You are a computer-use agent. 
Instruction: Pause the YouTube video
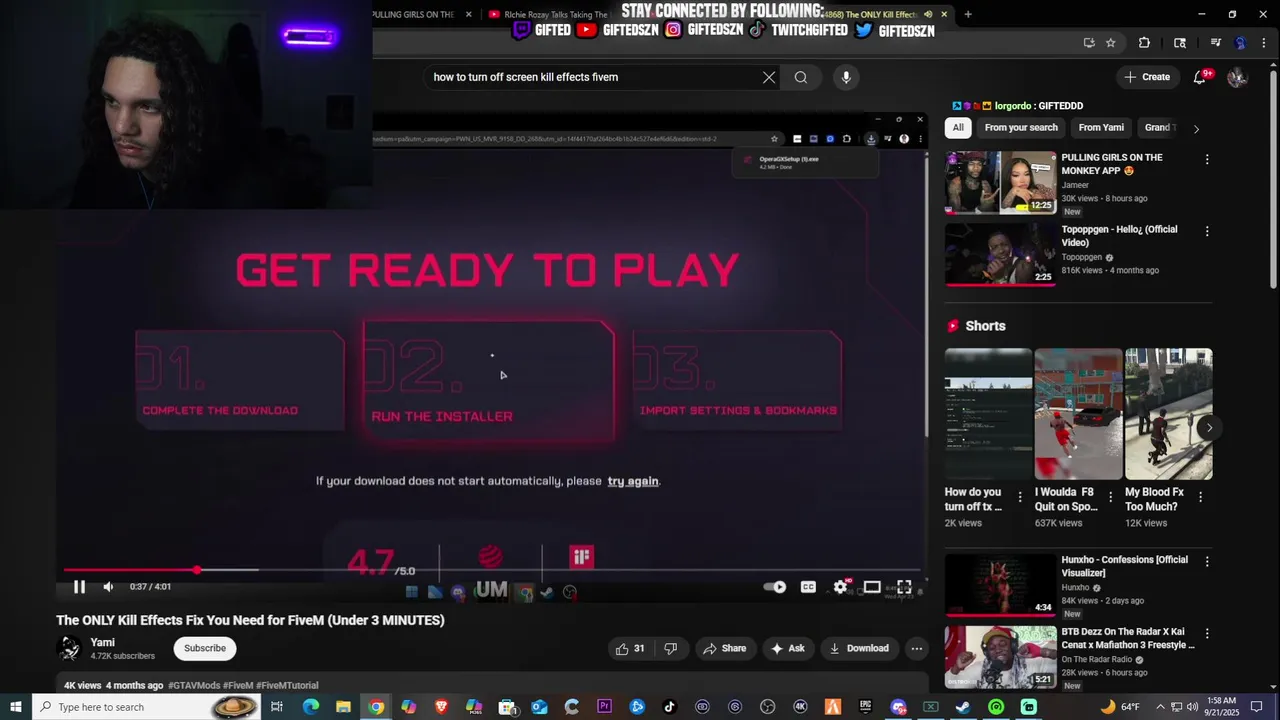pos(79,587)
